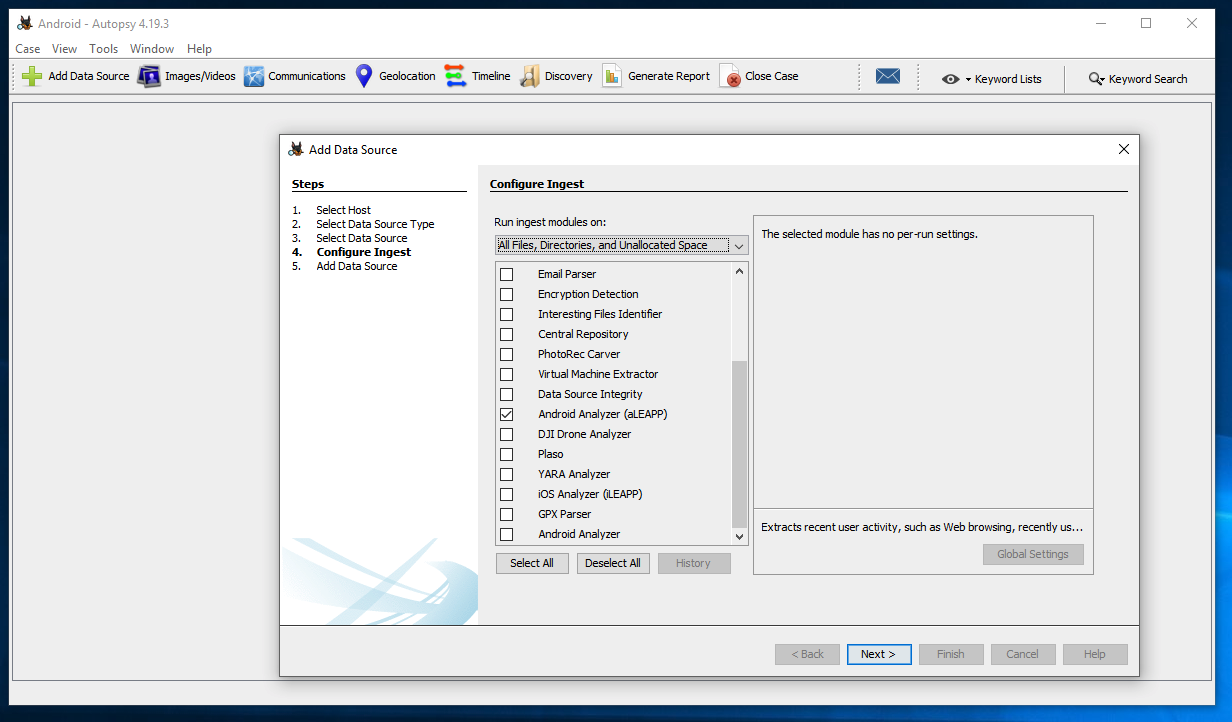Open the Keyword Lists dropdown
Viewport: 1232px width, 722px height.
[x=969, y=79]
